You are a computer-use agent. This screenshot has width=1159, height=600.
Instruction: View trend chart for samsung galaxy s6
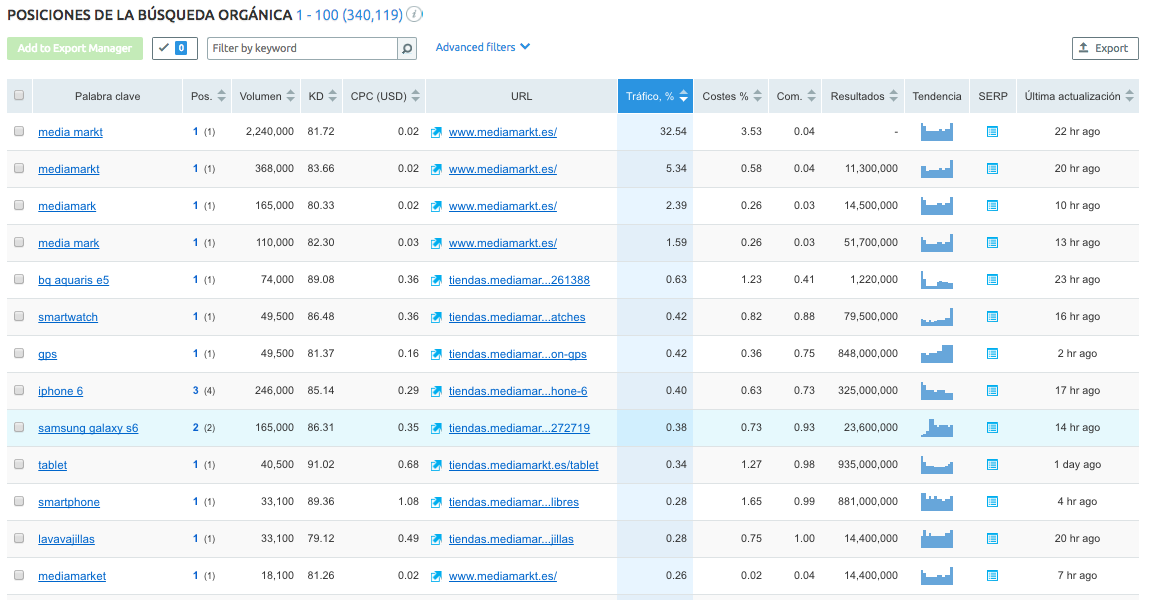click(x=937, y=427)
